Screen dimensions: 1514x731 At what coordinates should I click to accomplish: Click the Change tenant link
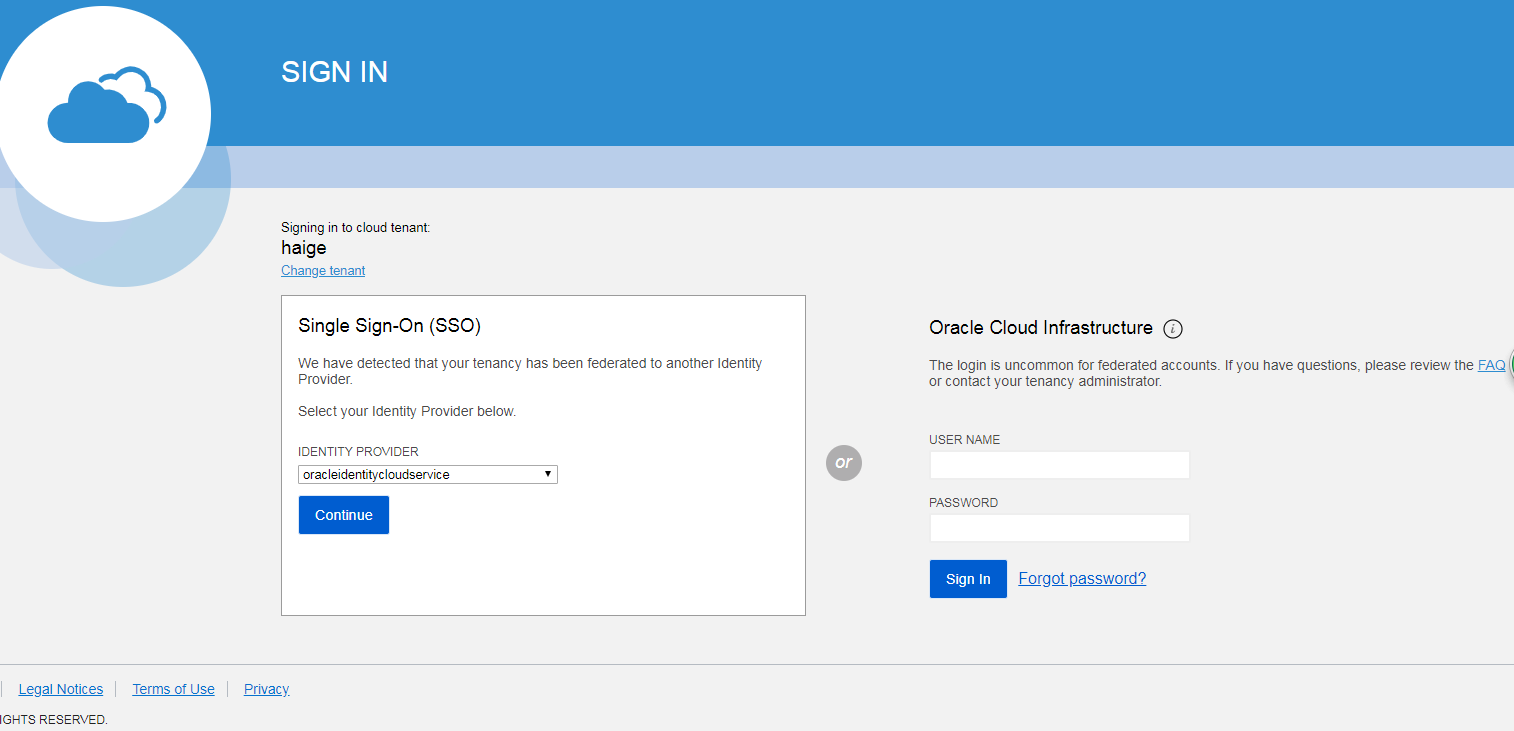coord(323,271)
